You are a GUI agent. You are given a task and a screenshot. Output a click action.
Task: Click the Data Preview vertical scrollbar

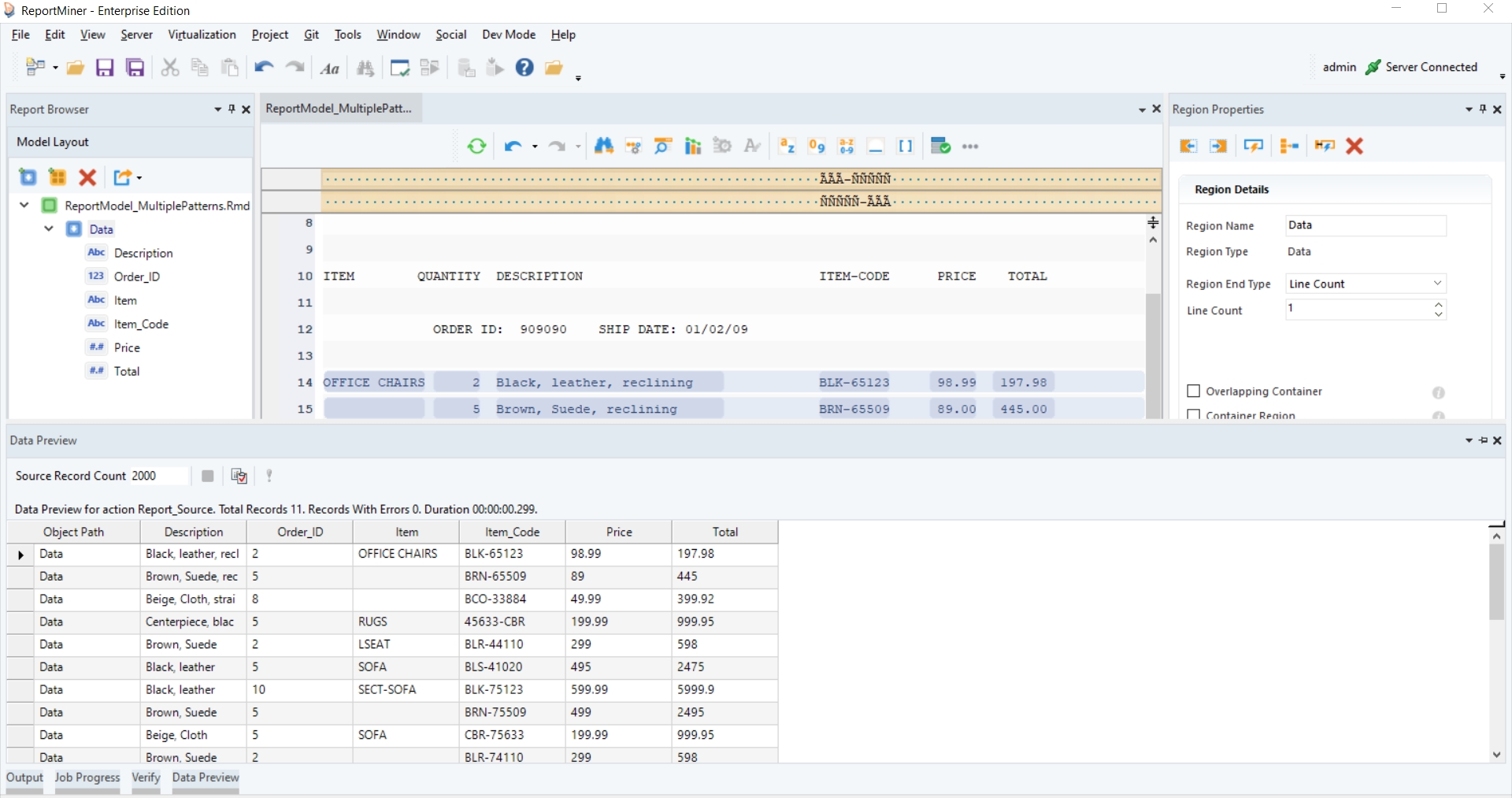click(x=1496, y=583)
